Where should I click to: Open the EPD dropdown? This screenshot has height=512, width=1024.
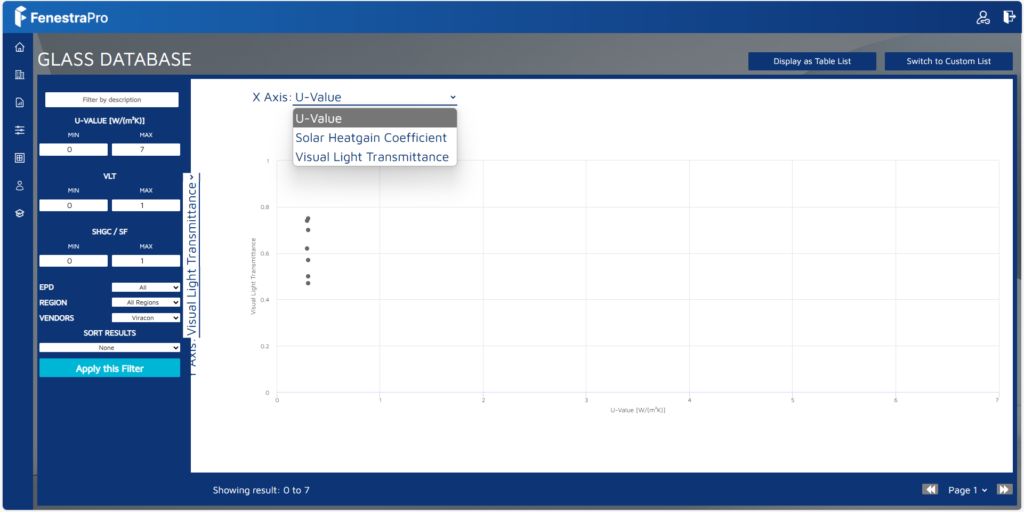coord(146,287)
